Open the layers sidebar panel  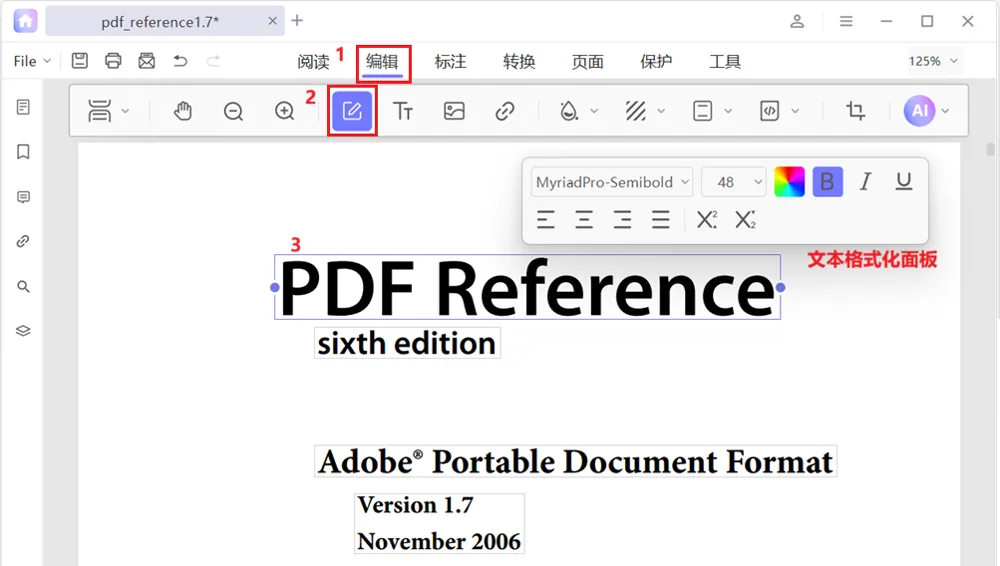[23, 331]
